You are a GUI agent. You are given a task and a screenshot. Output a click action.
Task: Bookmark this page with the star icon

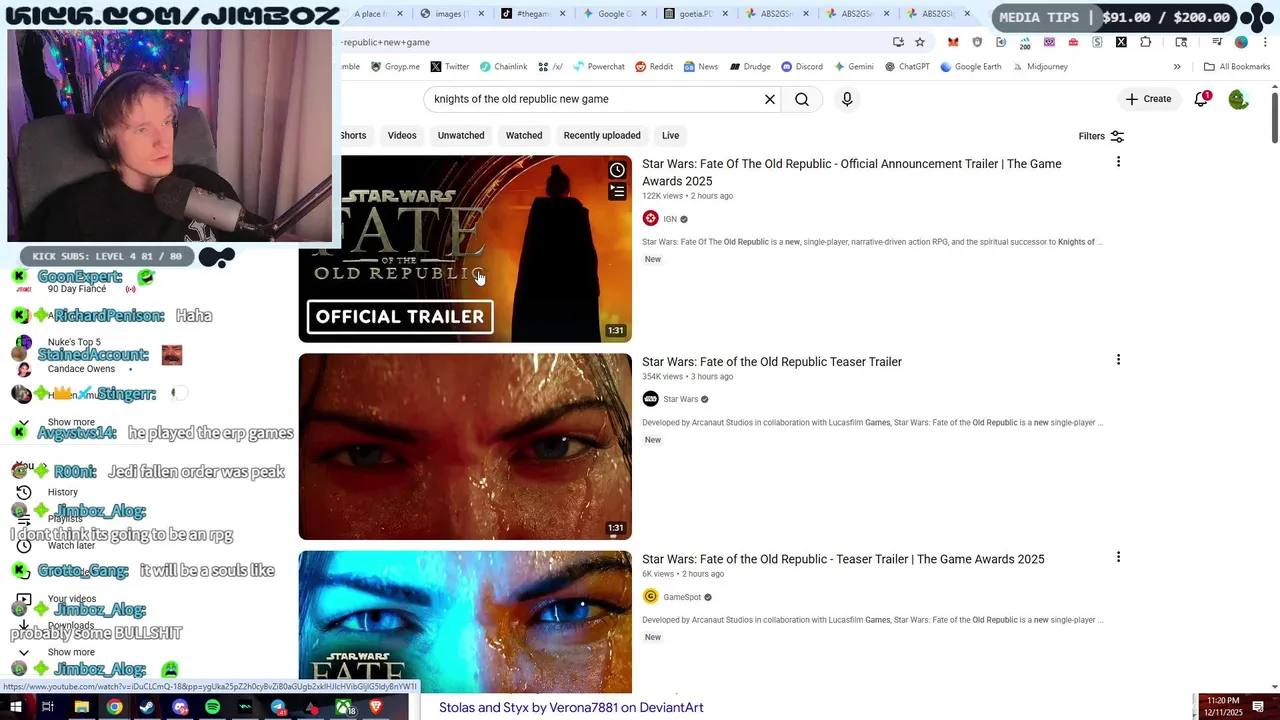tap(920, 42)
